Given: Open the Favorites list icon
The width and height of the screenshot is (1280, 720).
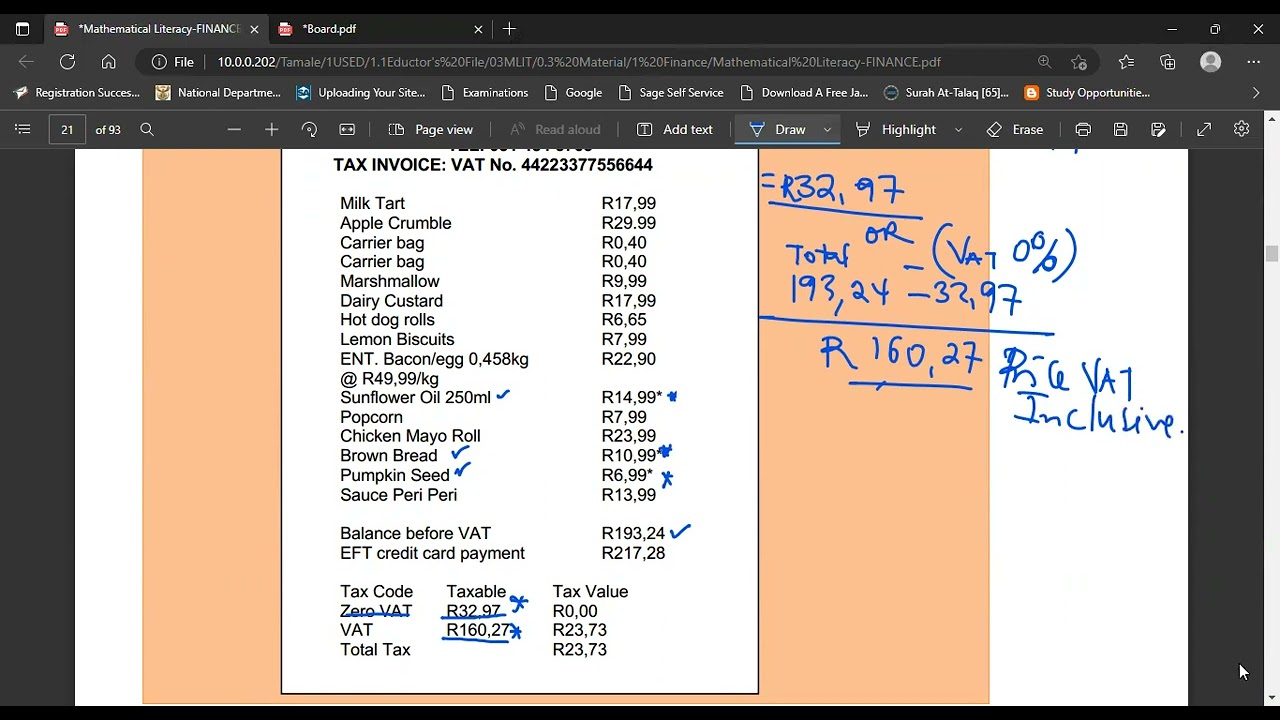Looking at the screenshot, I should 1126,62.
